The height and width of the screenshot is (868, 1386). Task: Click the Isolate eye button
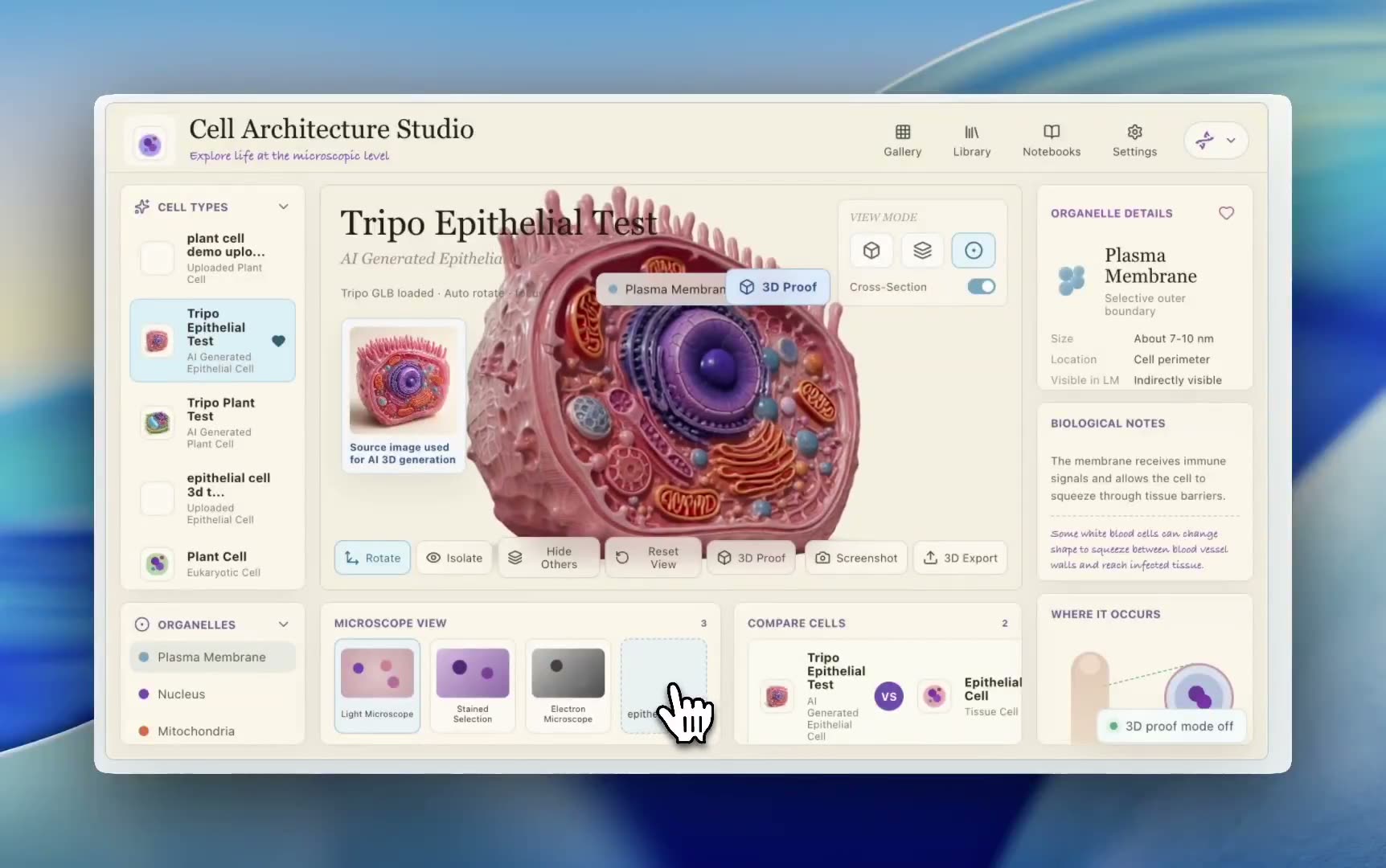454,558
